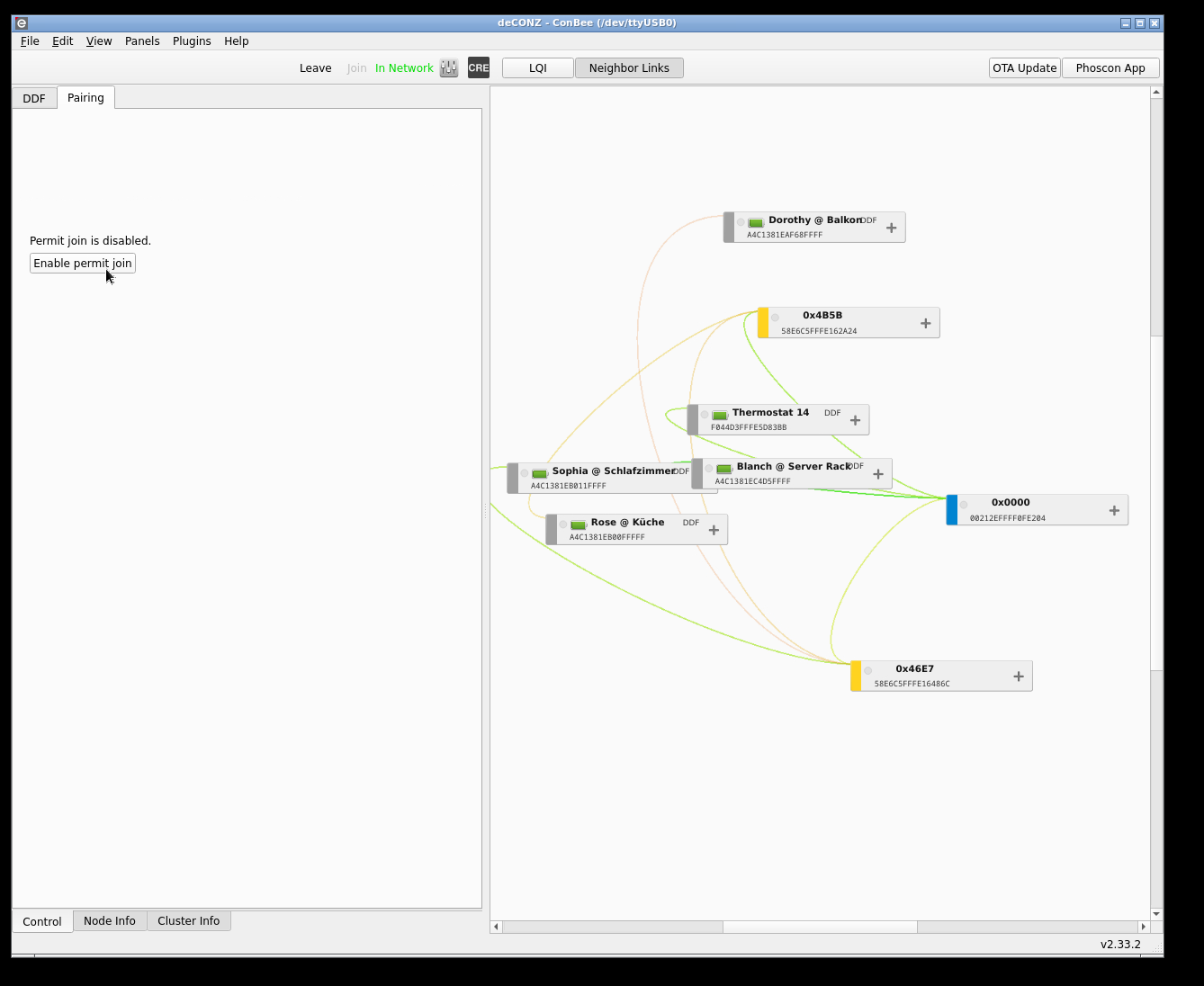Screen dimensions: 1204x986
Task: Expand node 0x4B5B with plus button
Action: [926, 324]
